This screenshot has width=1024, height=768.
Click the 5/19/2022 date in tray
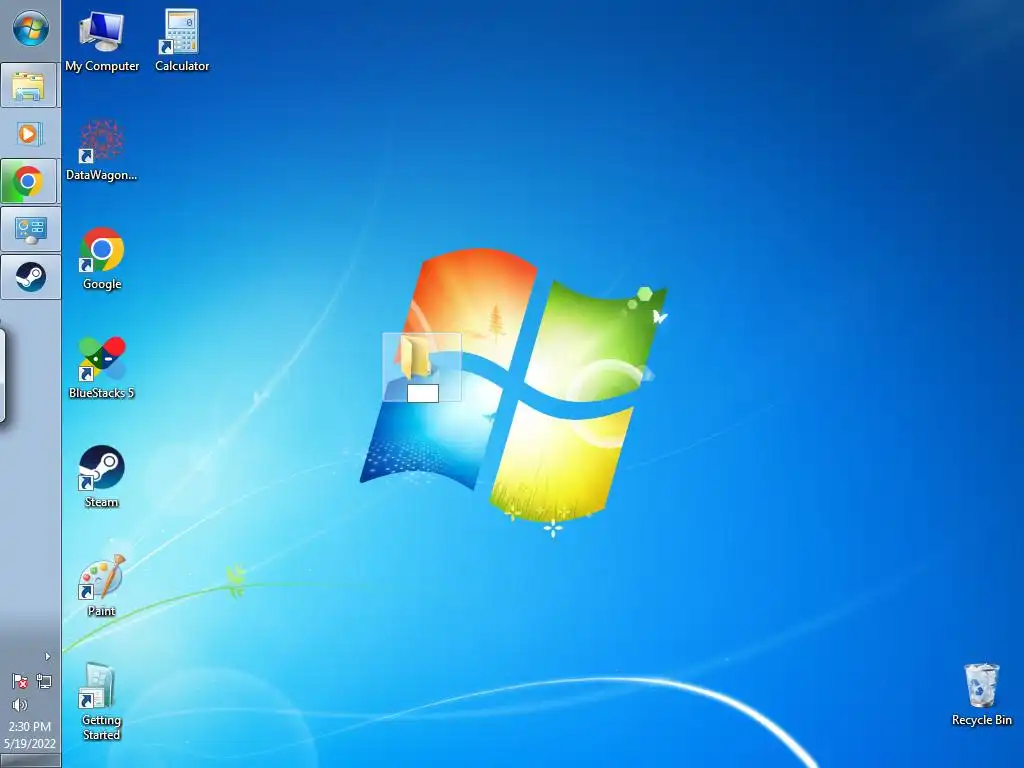tap(29, 743)
